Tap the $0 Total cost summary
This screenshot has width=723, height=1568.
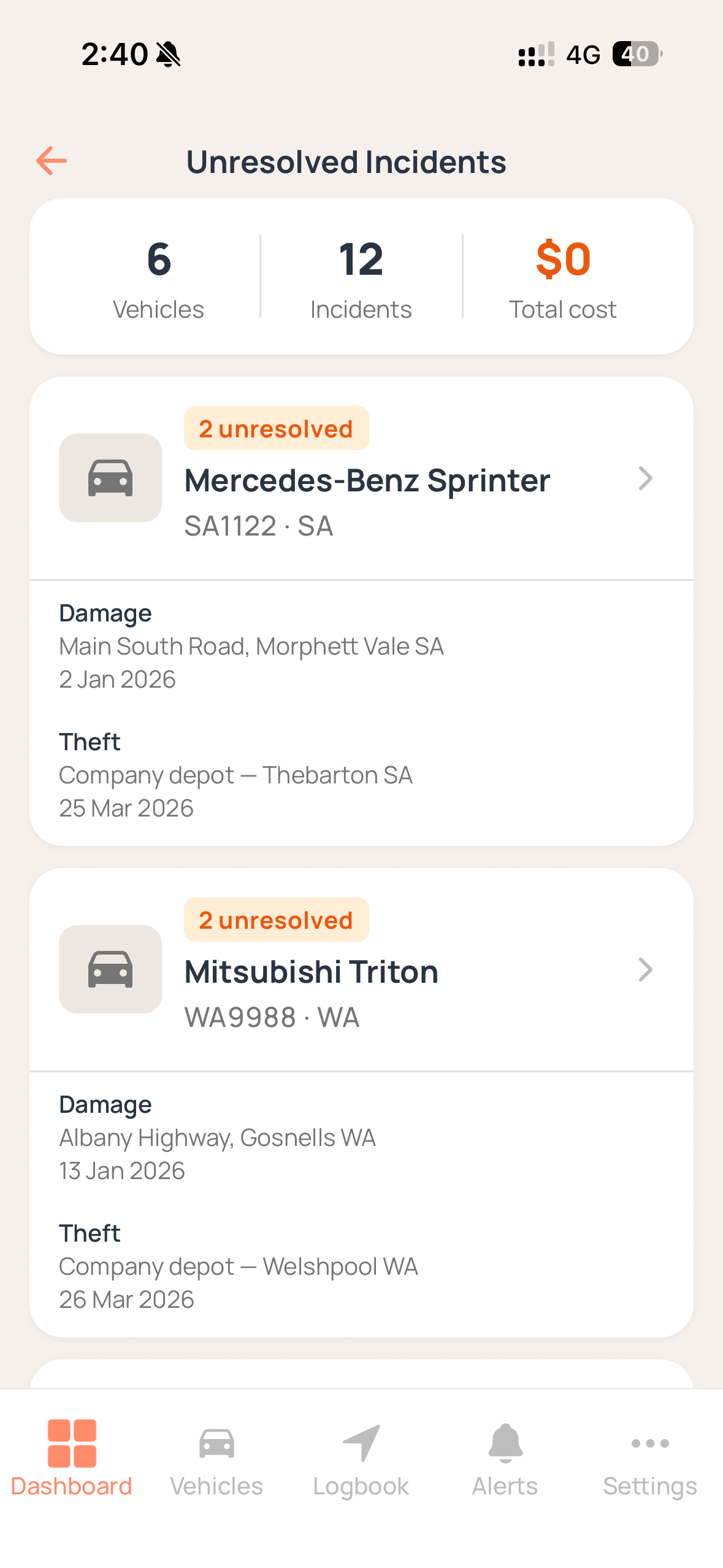click(x=563, y=277)
